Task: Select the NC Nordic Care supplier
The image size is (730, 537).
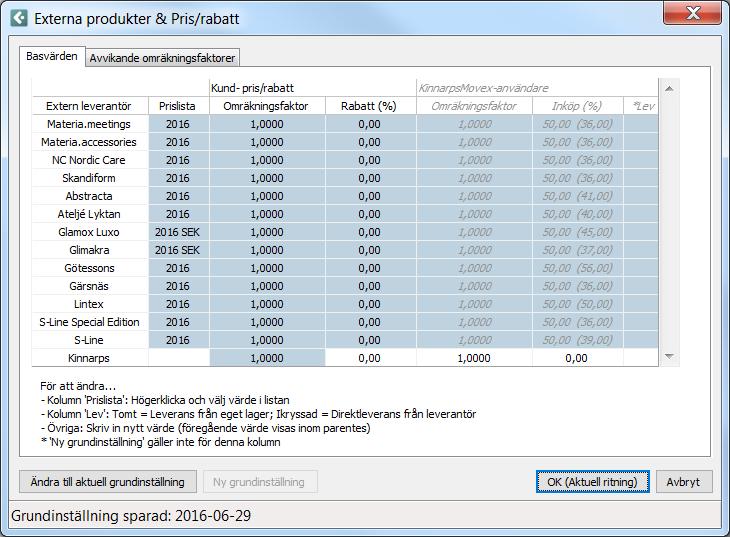Action: (x=89, y=160)
